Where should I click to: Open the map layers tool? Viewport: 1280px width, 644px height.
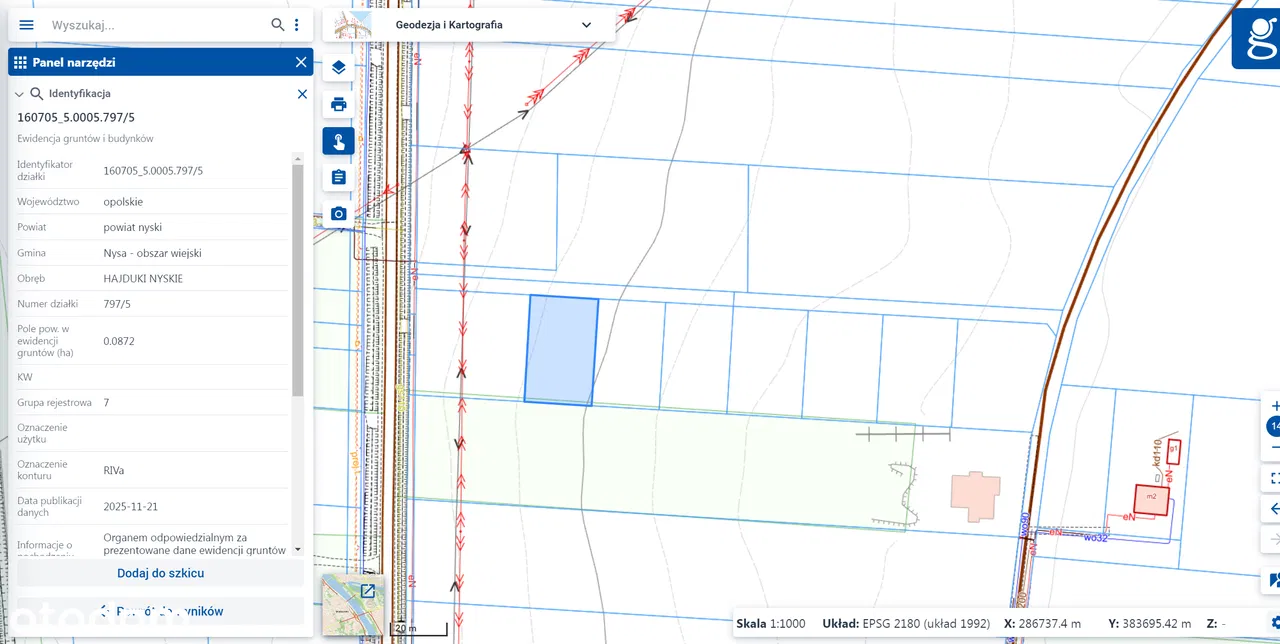click(x=338, y=68)
